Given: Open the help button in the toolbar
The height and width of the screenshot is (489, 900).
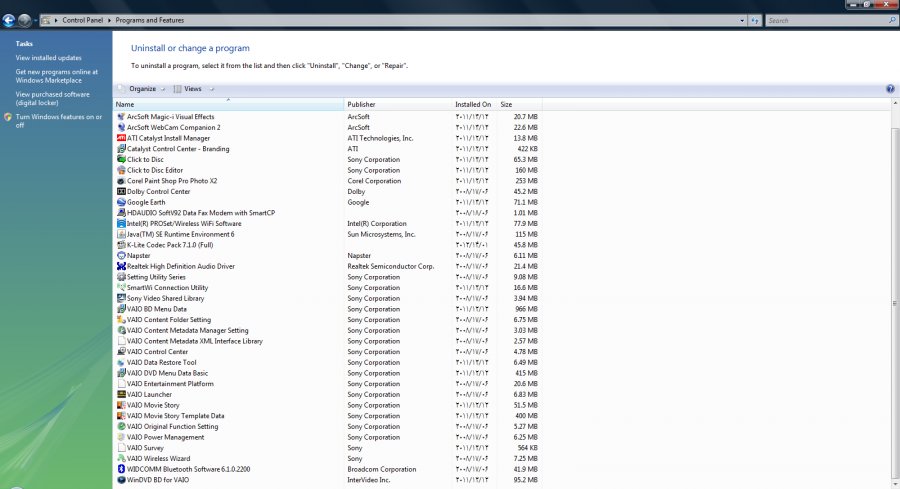Looking at the screenshot, I should 890,89.
